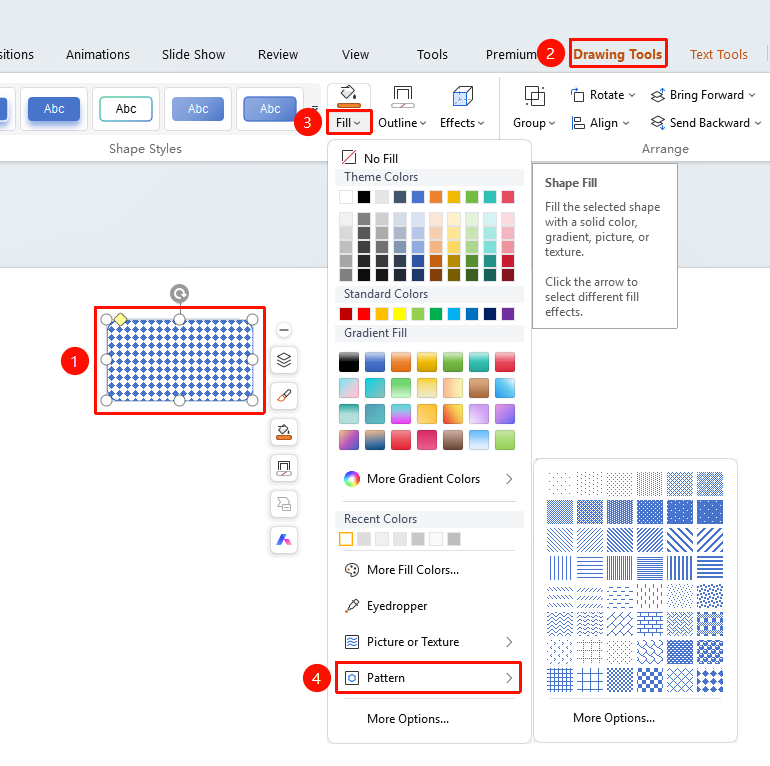Click the Align icon in Arrange group

(578, 123)
